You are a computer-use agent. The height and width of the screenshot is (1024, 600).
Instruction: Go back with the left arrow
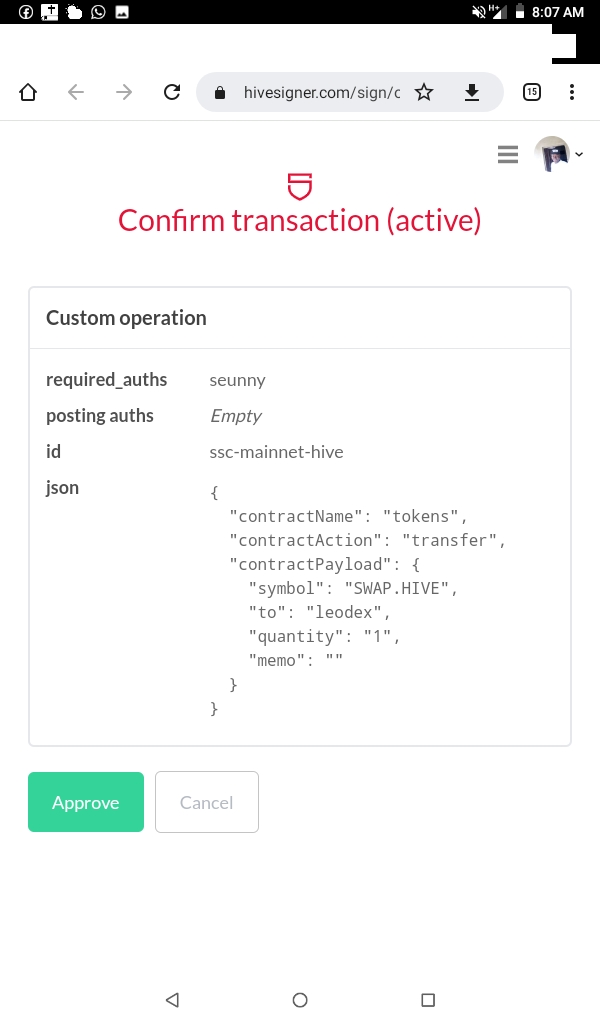click(76, 92)
